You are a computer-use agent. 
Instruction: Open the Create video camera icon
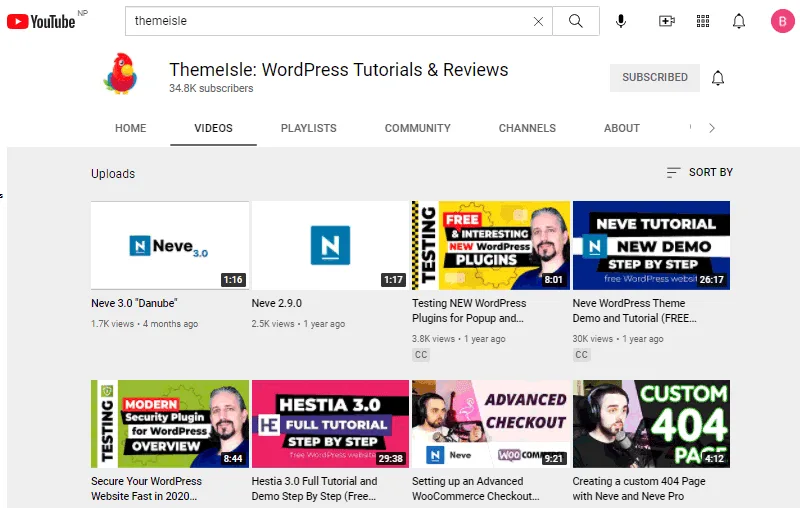(667, 21)
